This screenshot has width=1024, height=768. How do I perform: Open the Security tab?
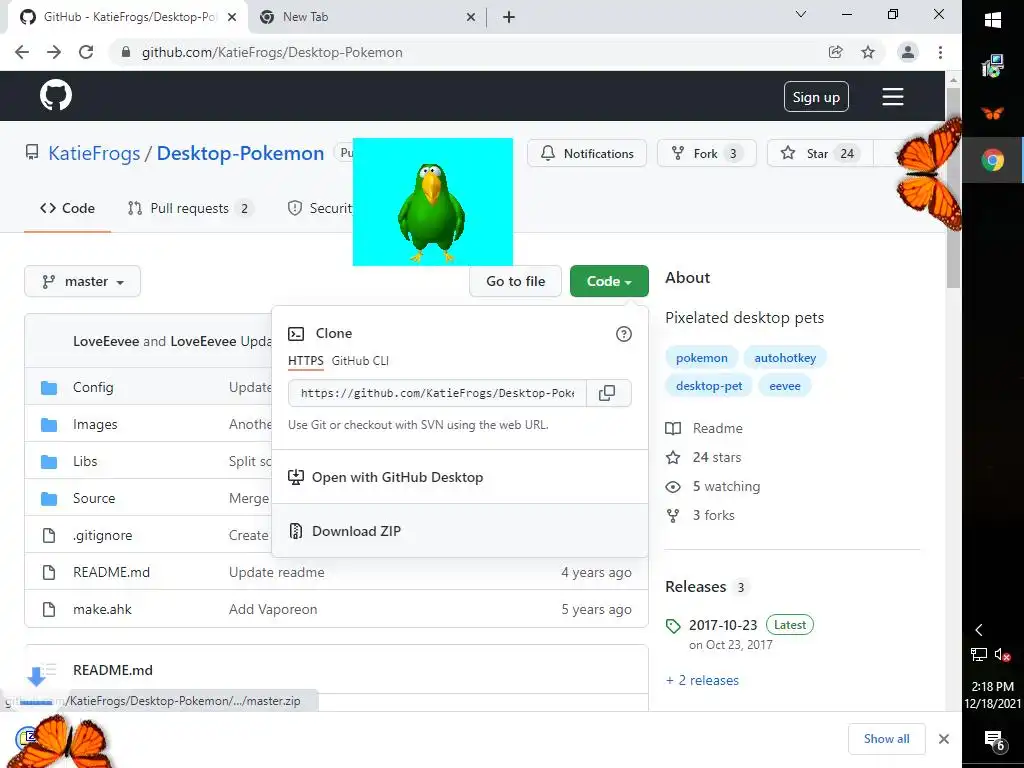tap(319, 208)
